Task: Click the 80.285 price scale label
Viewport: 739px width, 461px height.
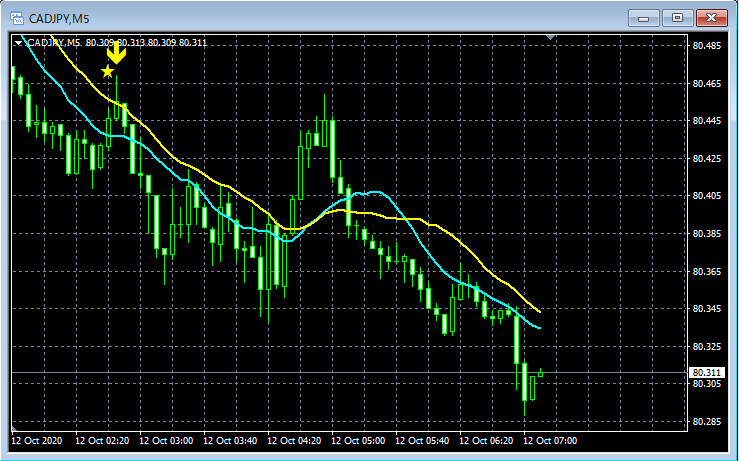Action: [706, 421]
